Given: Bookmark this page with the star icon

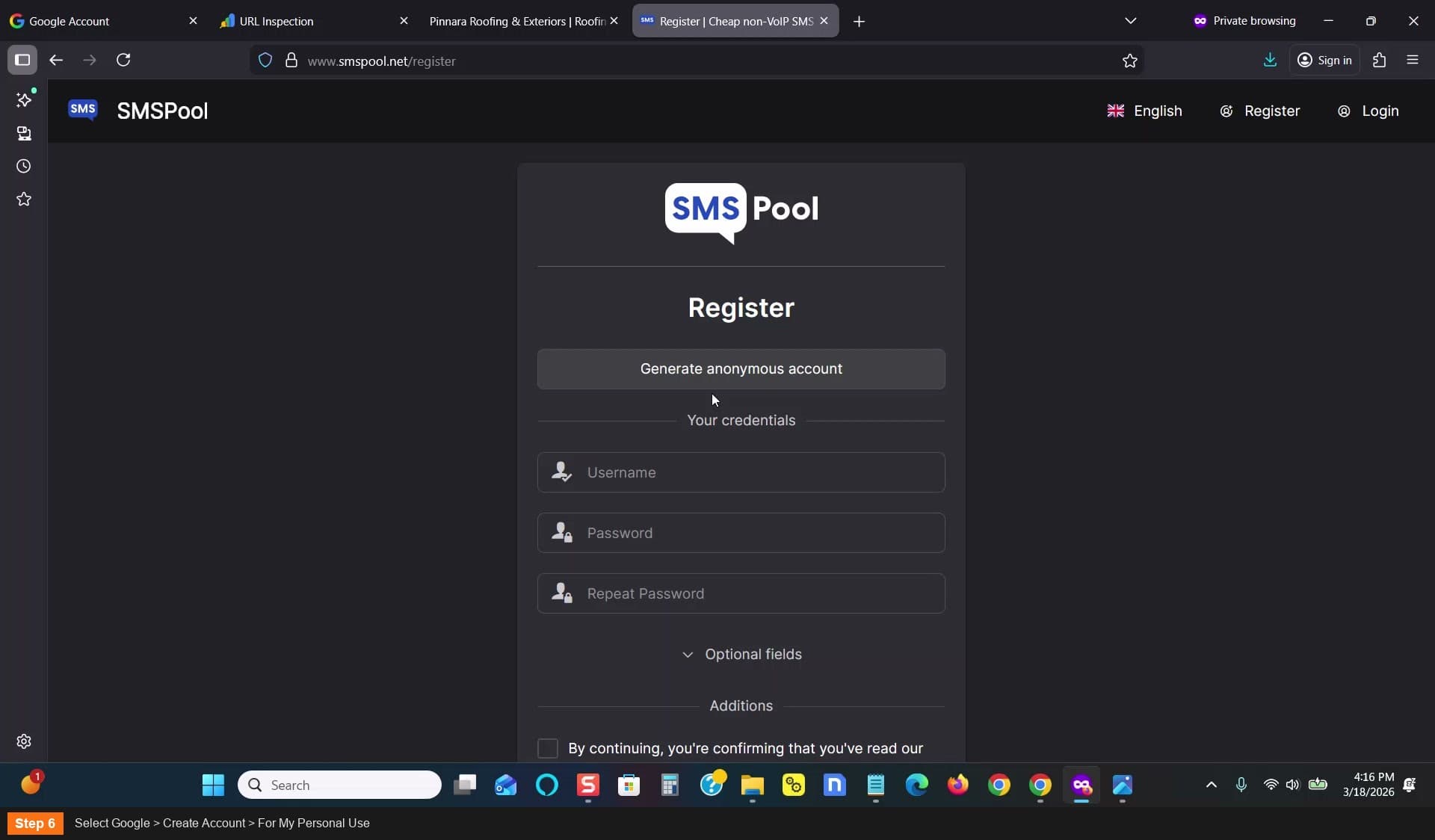Looking at the screenshot, I should tap(1129, 61).
